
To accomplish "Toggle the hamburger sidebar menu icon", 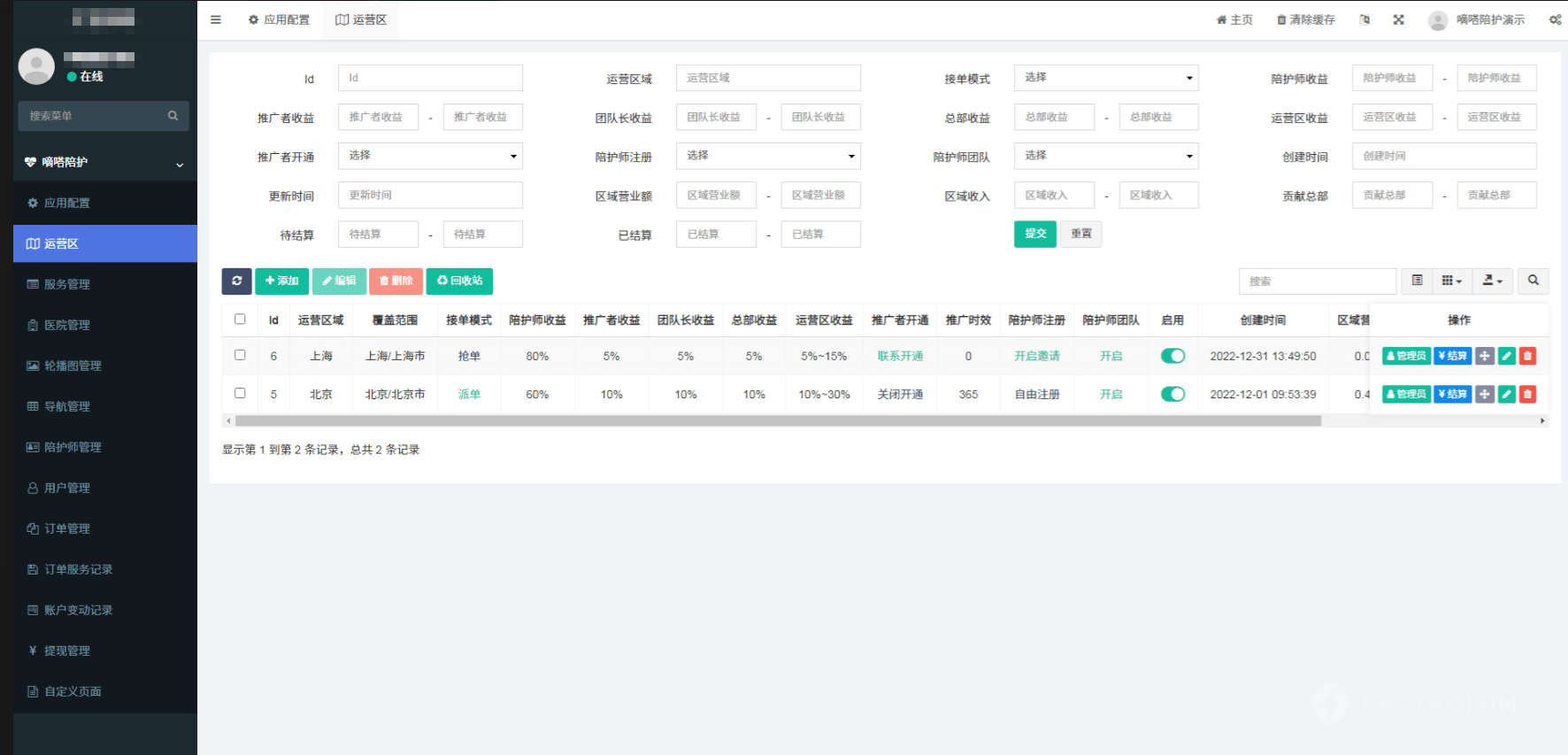I will (x=216, y=19).
